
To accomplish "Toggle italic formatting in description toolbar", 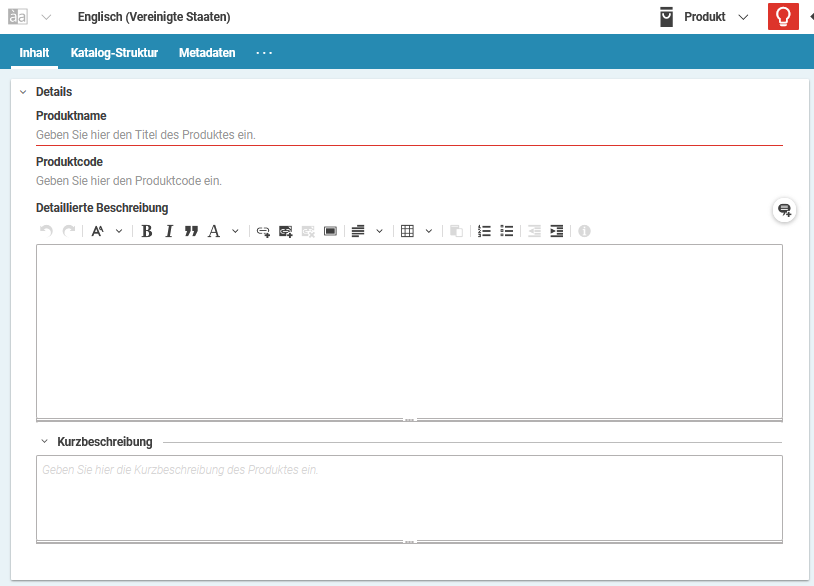I will [169, 231].
